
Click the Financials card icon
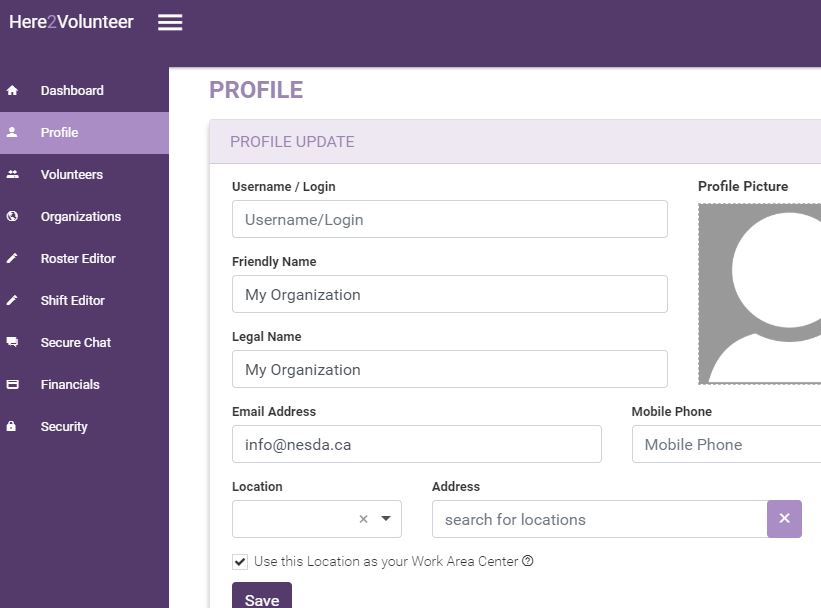(12, 384)
